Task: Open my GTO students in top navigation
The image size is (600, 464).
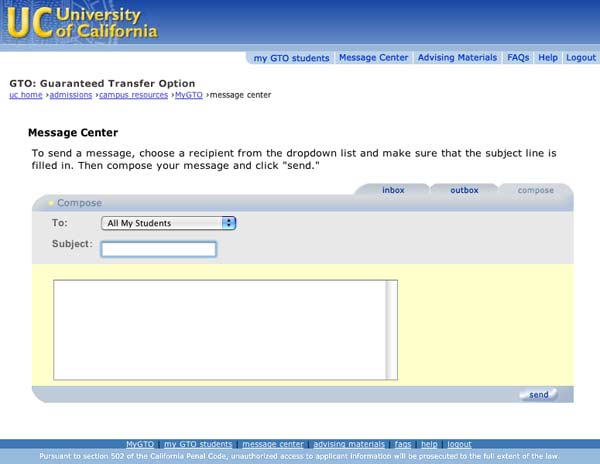Action: tap(291, 58)
